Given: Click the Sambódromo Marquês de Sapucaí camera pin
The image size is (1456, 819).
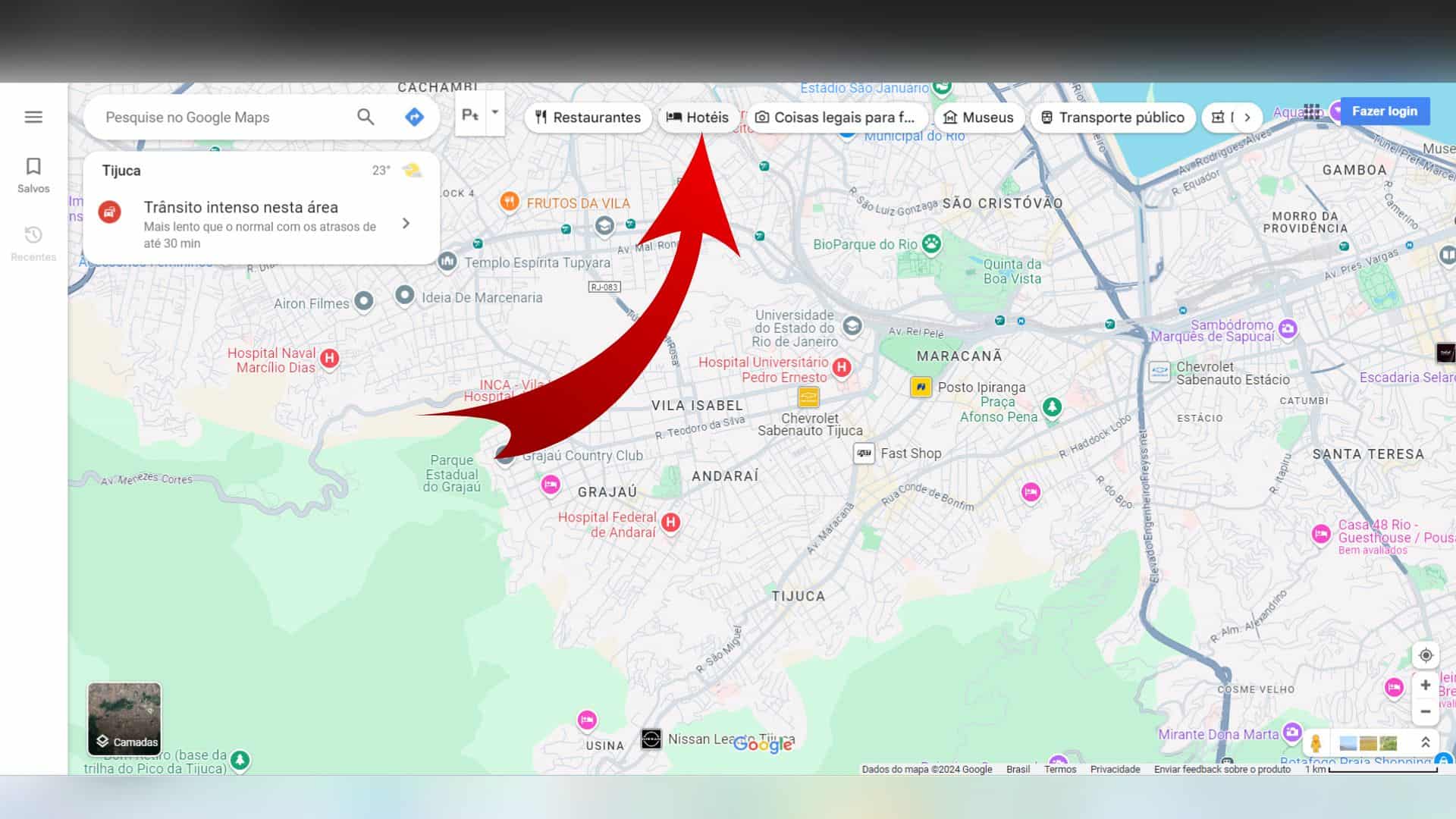Looking at the screenshot, I should [1288, 328].
